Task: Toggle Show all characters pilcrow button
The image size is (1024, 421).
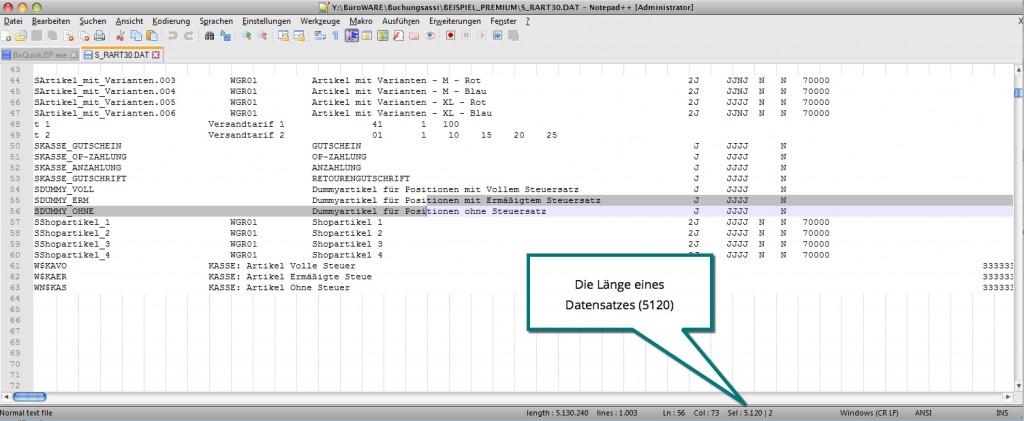Action: point(336,36)
